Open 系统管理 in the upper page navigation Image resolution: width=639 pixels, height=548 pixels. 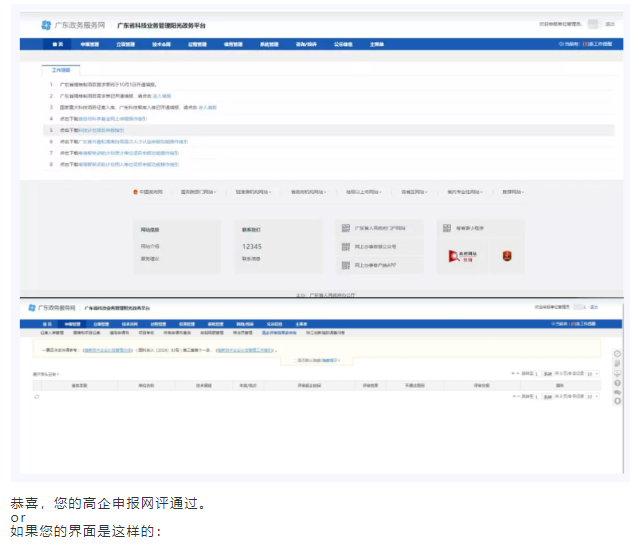[269, 44]
